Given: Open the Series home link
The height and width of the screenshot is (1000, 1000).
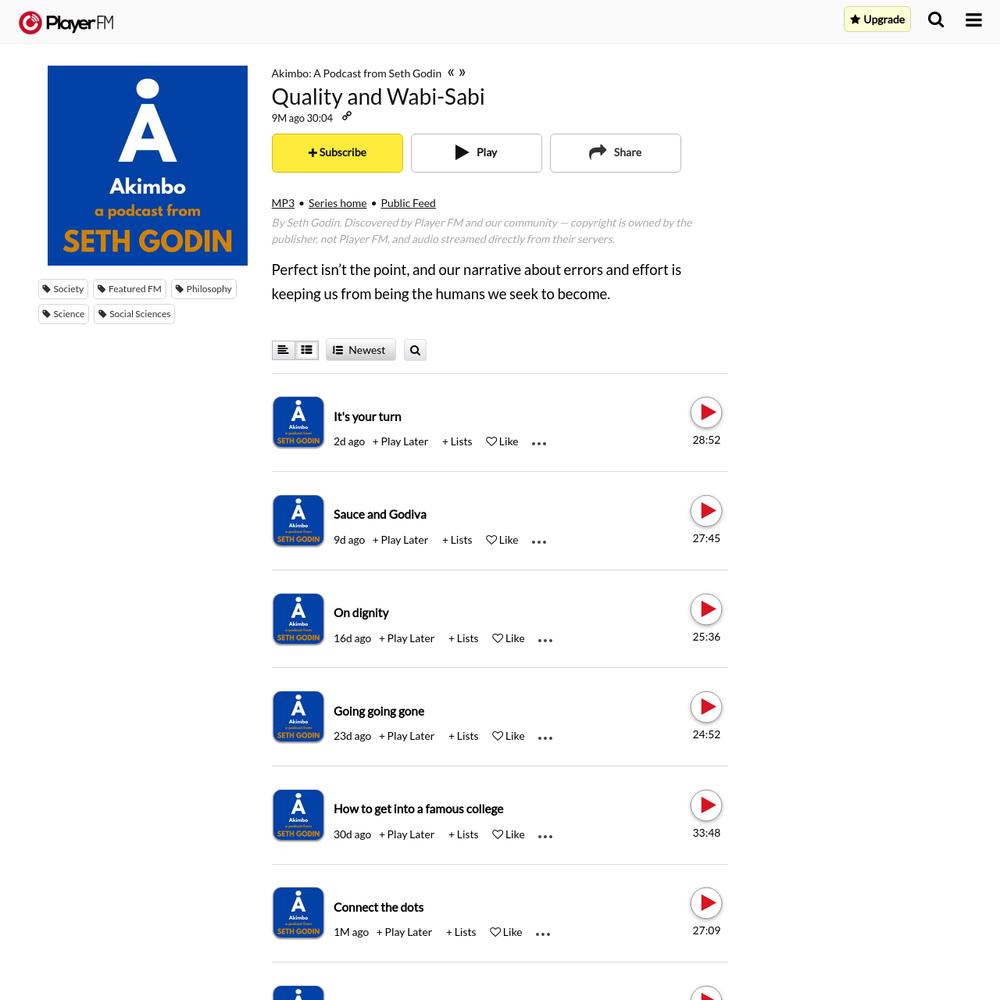Looking at the screenshot, I should tap(337, 203).
